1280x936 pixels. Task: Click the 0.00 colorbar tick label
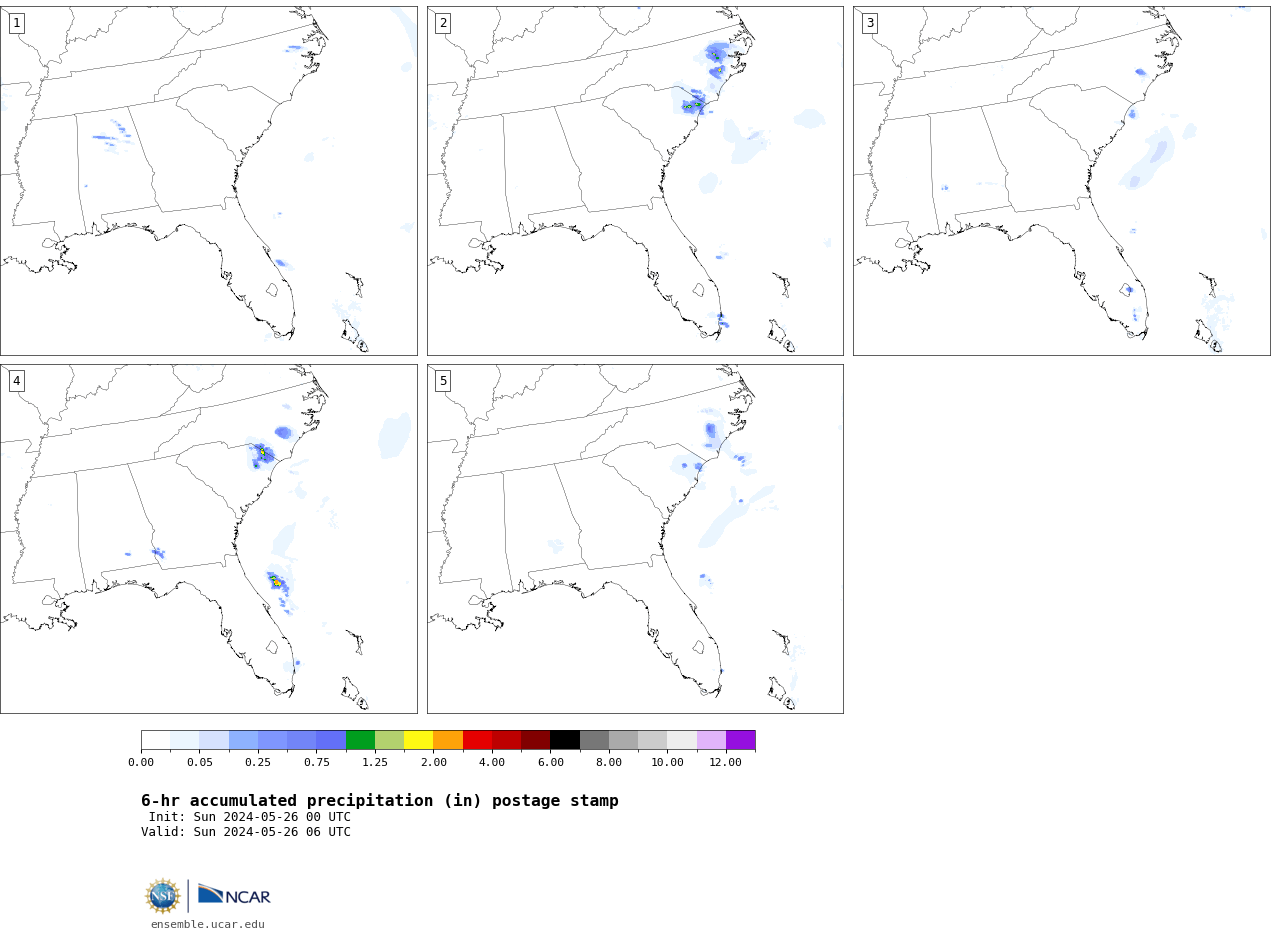141,762
